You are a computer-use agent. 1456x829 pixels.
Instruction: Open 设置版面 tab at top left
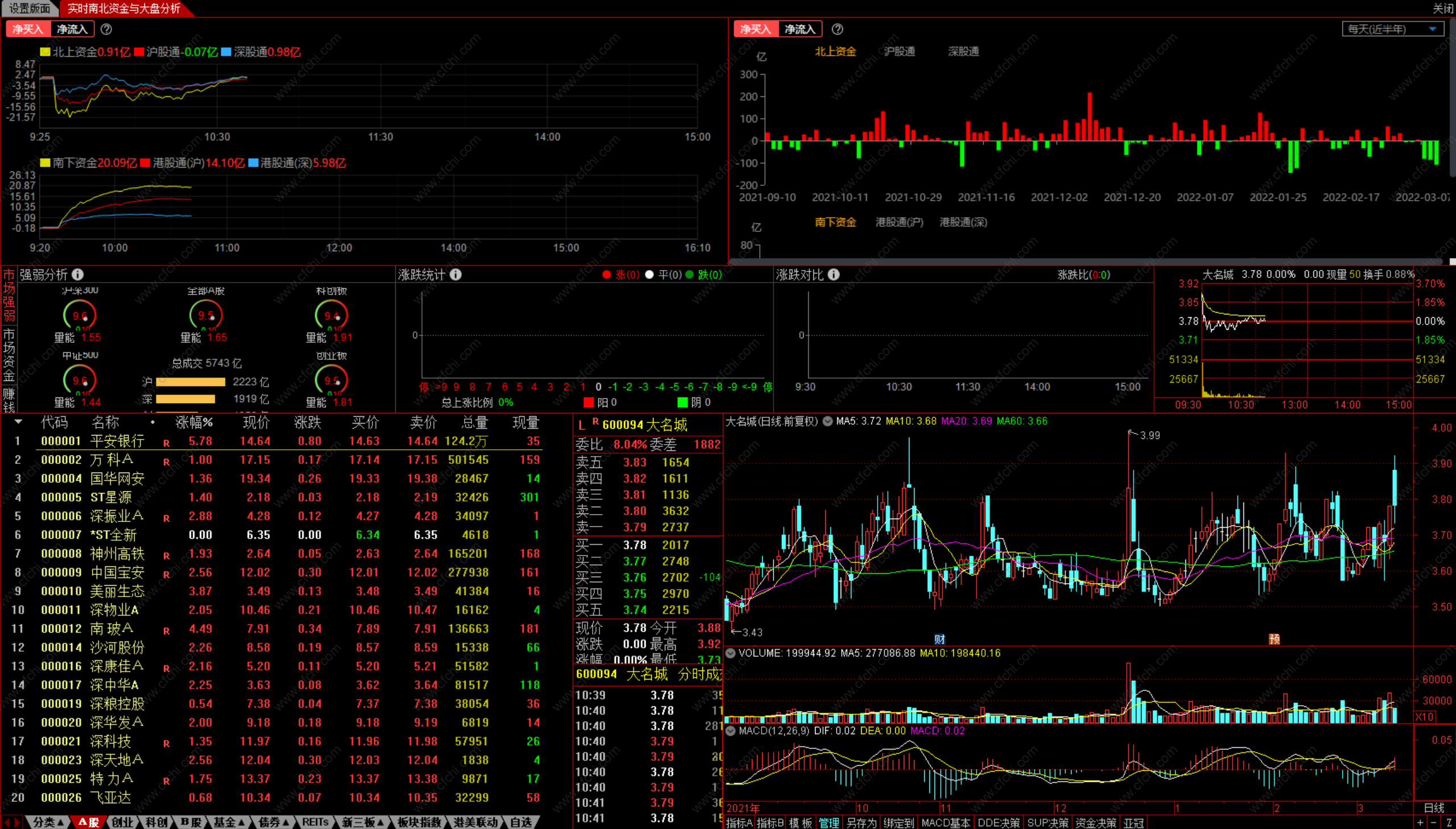pos(29,8)
